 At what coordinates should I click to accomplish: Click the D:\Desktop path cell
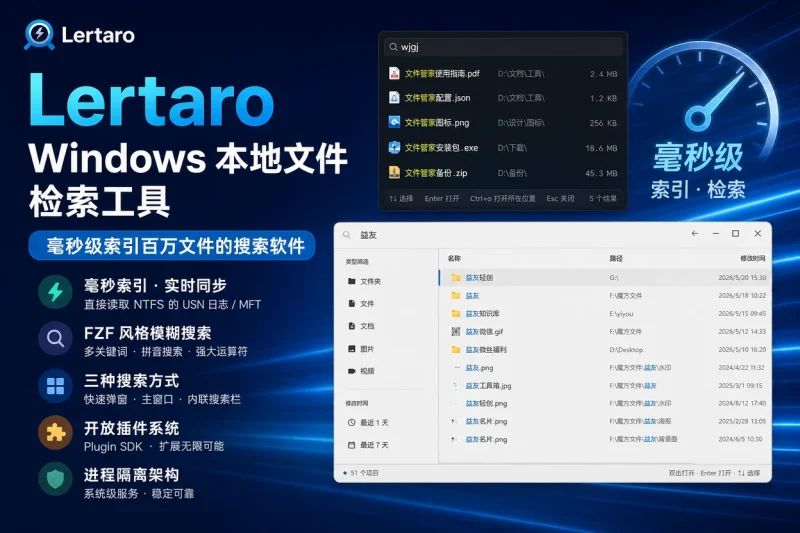tap(626, 350)
